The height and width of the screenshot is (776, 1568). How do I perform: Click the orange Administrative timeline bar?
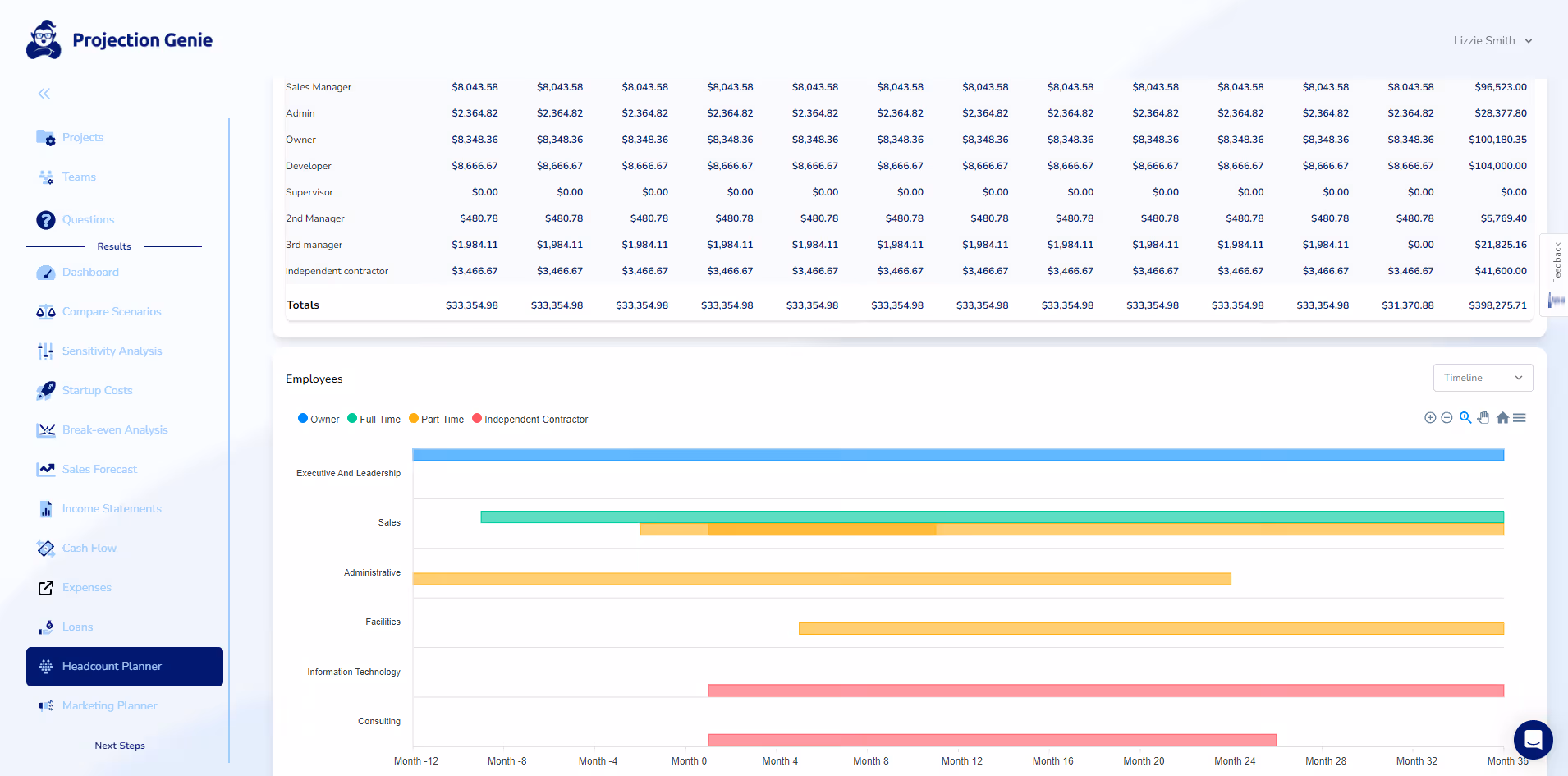click(x=822, y=579)
